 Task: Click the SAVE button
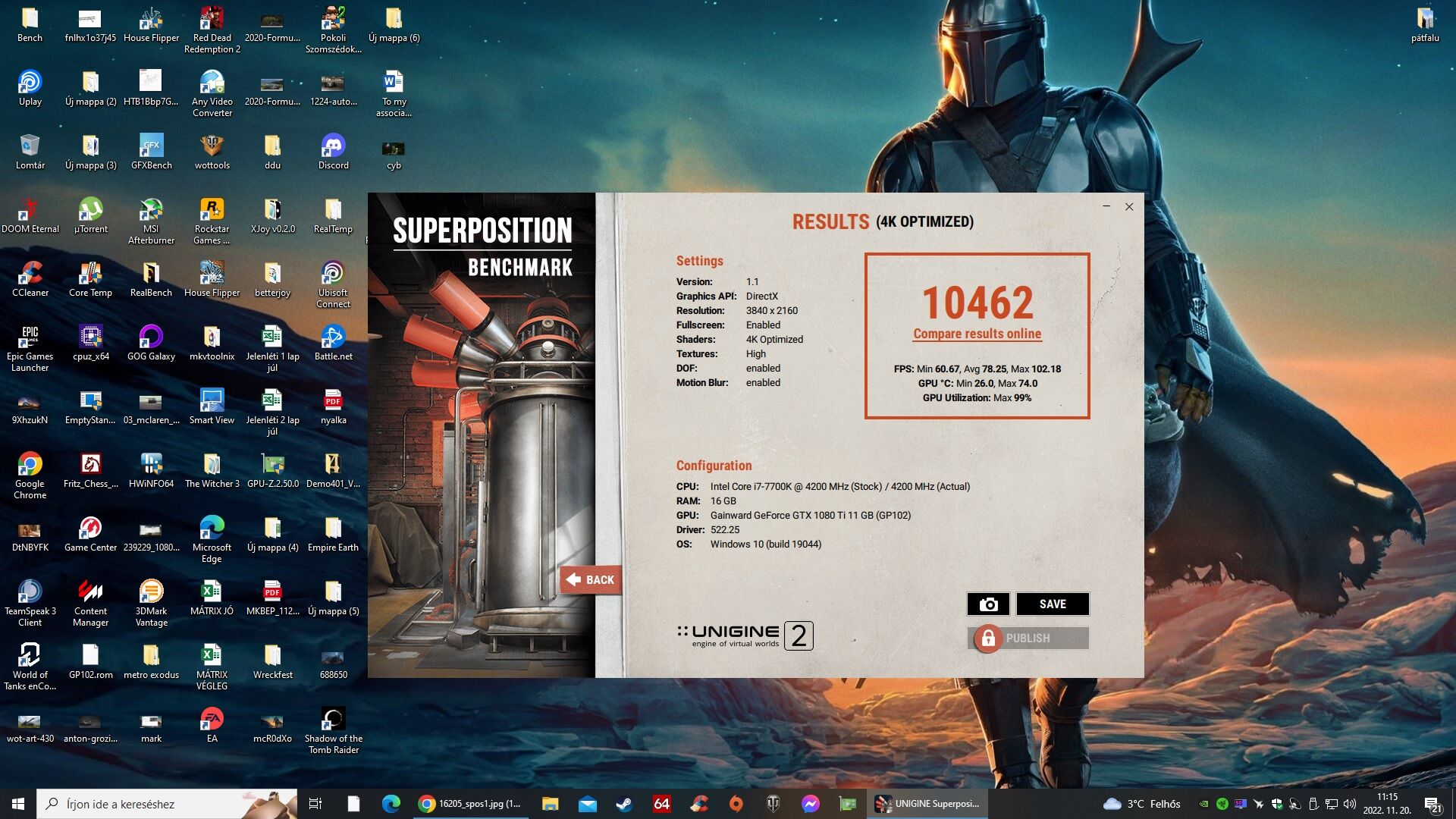click(1052, 604)
